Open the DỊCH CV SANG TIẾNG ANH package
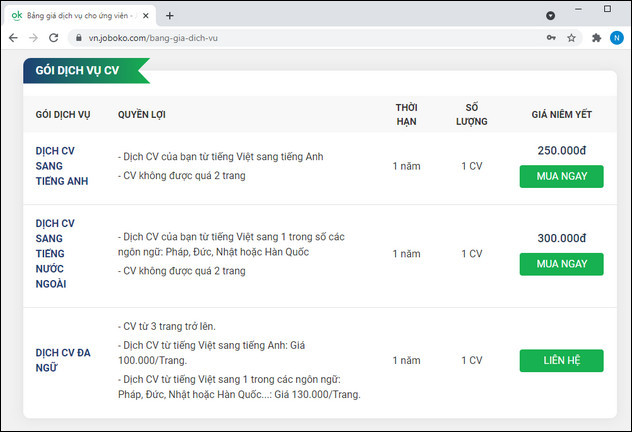This screenshot has height=432, width=632. tap(62, 166)
